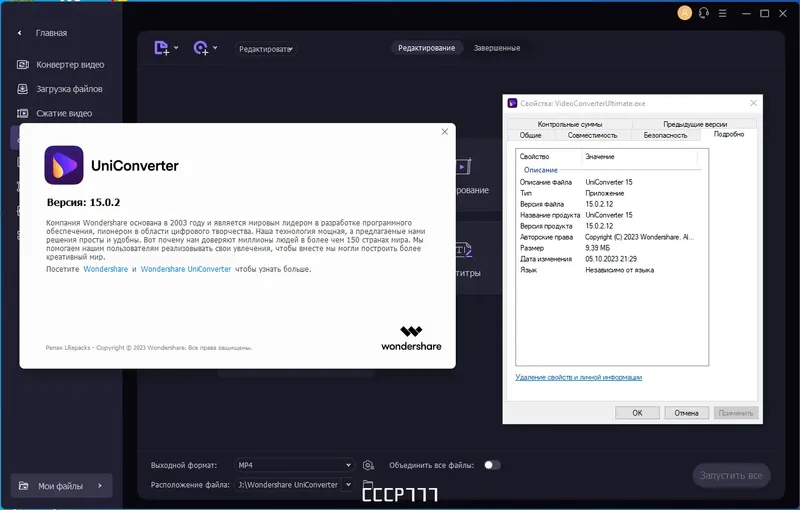Image resolution: width=800 pixels, height=510 pixels.
Task: Open the Video Compress sidebar icon
Action: (22, 113)
